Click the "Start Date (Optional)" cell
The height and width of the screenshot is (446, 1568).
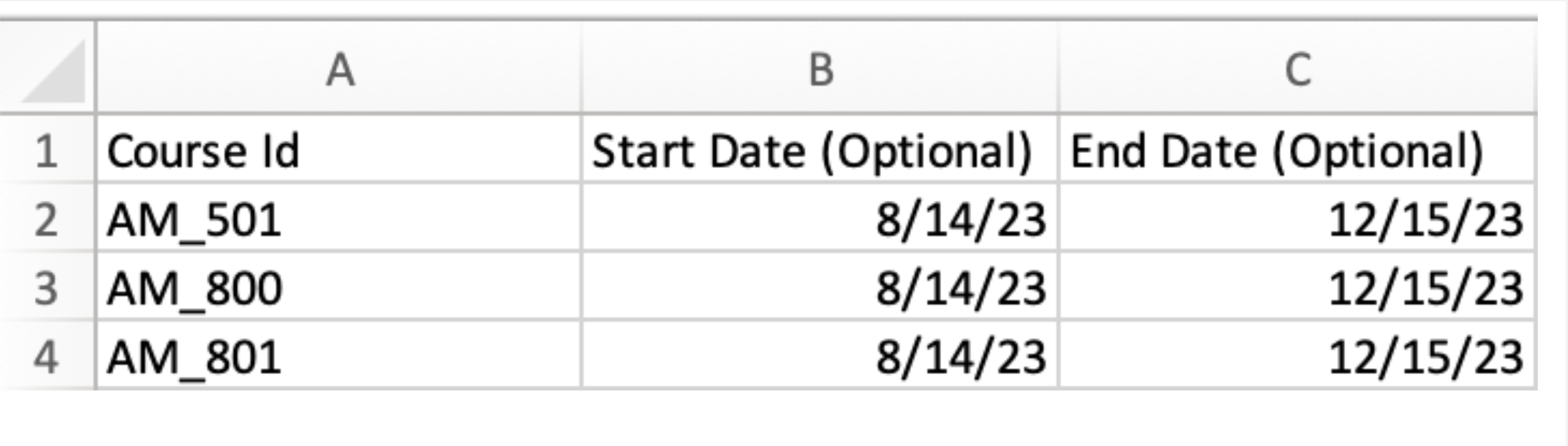820,150
